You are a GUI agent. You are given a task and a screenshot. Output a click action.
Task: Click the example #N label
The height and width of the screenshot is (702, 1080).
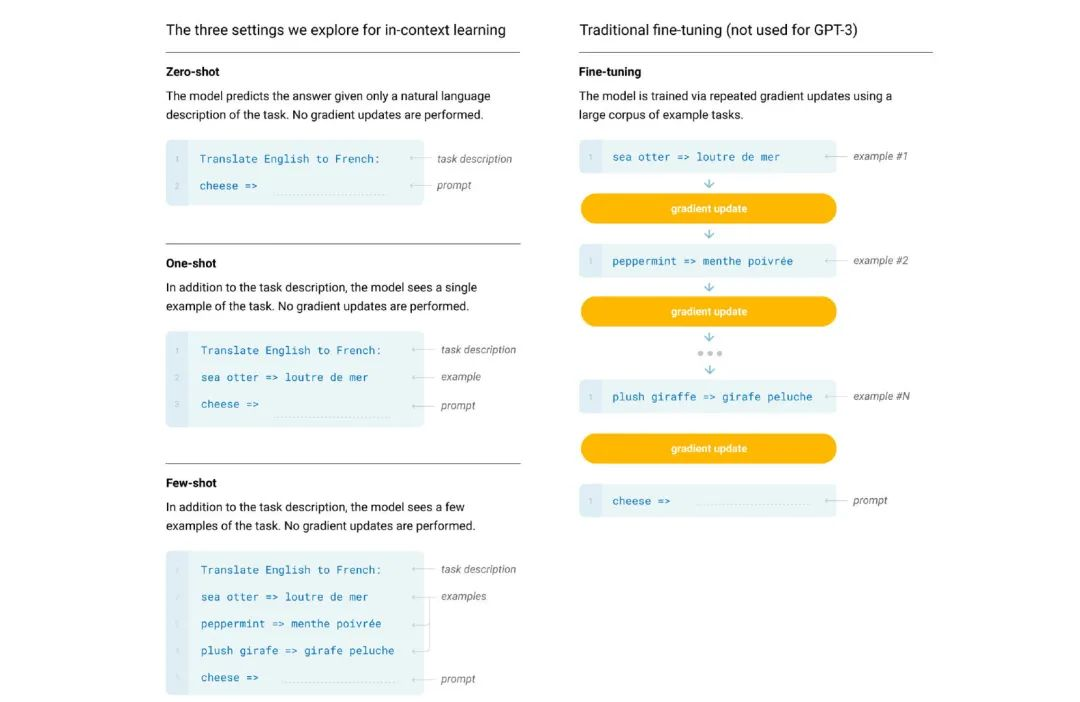click(881, 396)
